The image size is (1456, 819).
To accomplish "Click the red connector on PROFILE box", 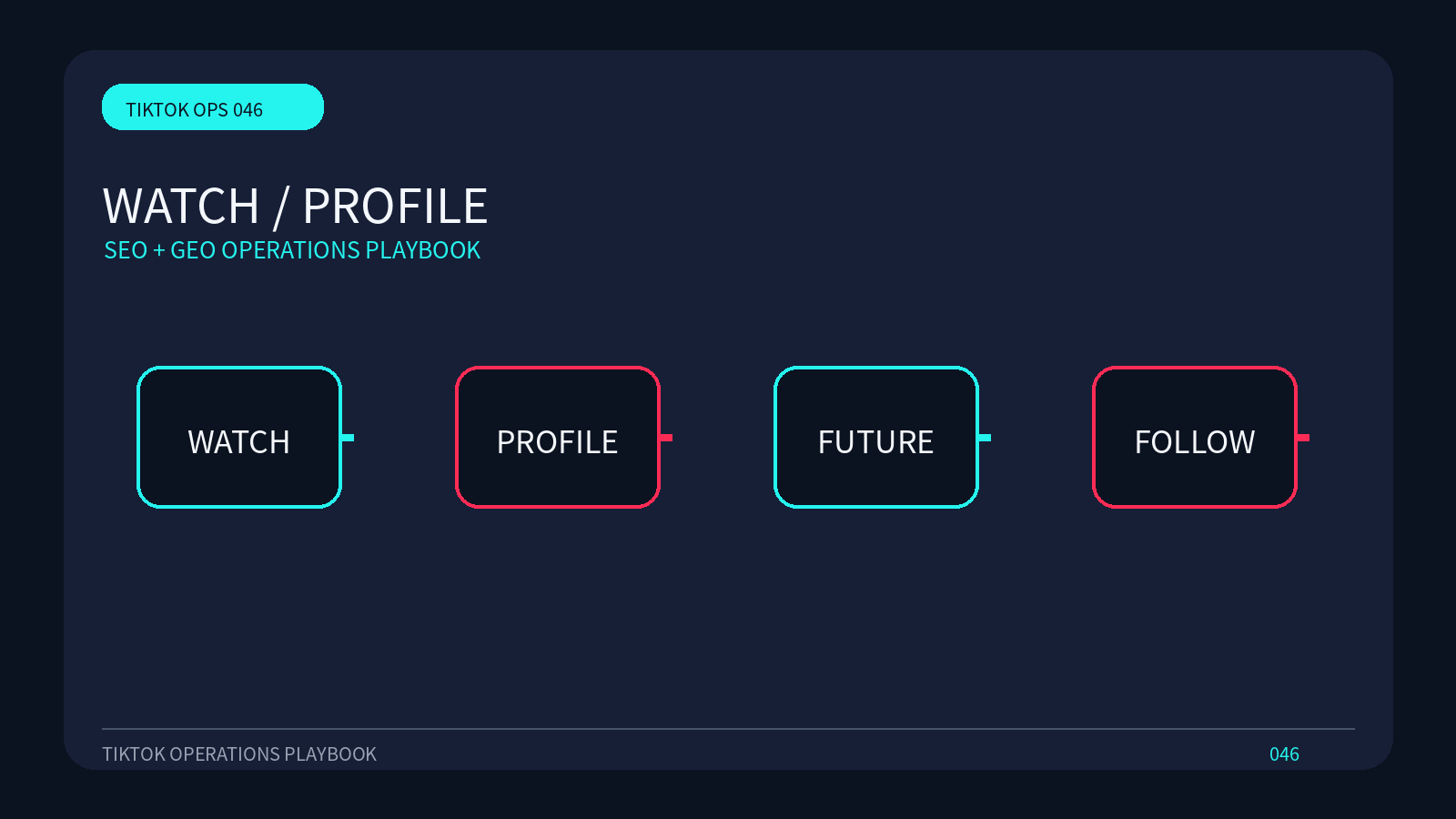I will point(666,438).
